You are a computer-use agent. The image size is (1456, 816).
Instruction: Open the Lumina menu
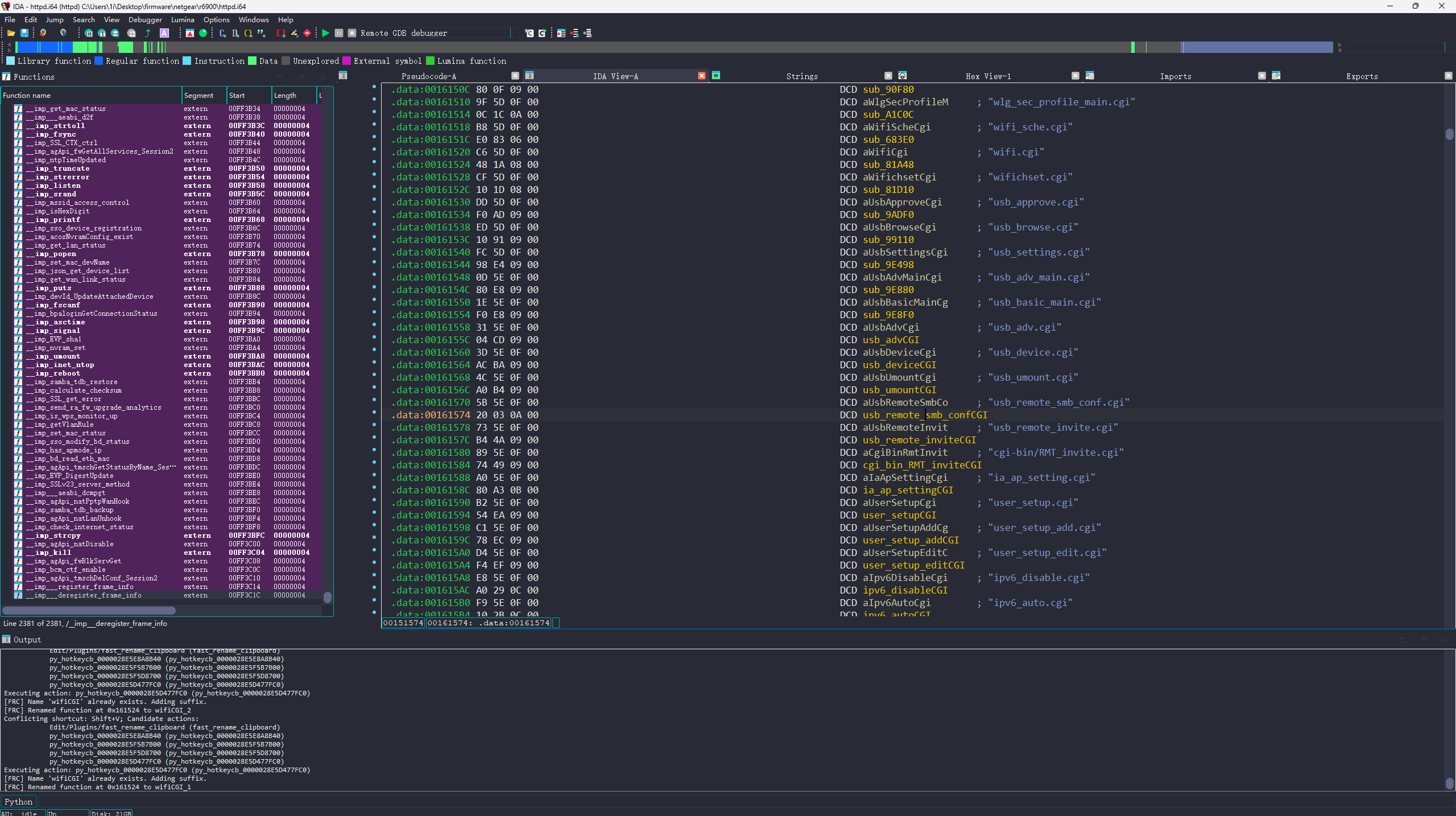182,19
